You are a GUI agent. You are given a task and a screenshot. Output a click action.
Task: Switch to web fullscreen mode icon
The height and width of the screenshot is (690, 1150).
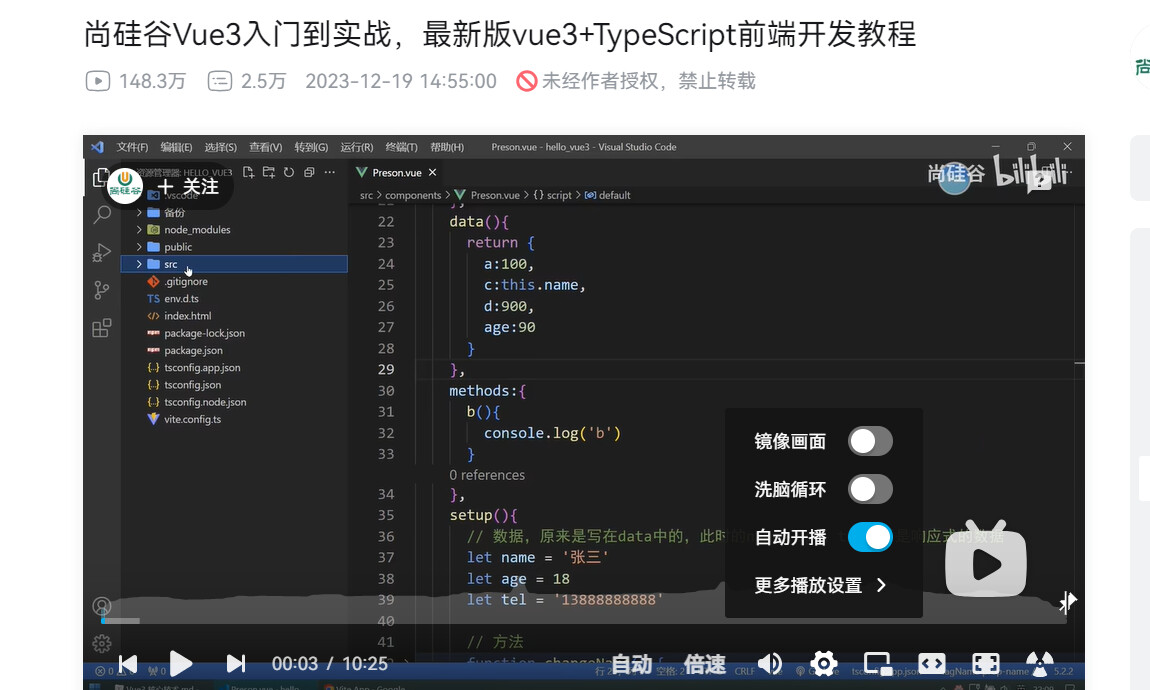coord(931,664)
